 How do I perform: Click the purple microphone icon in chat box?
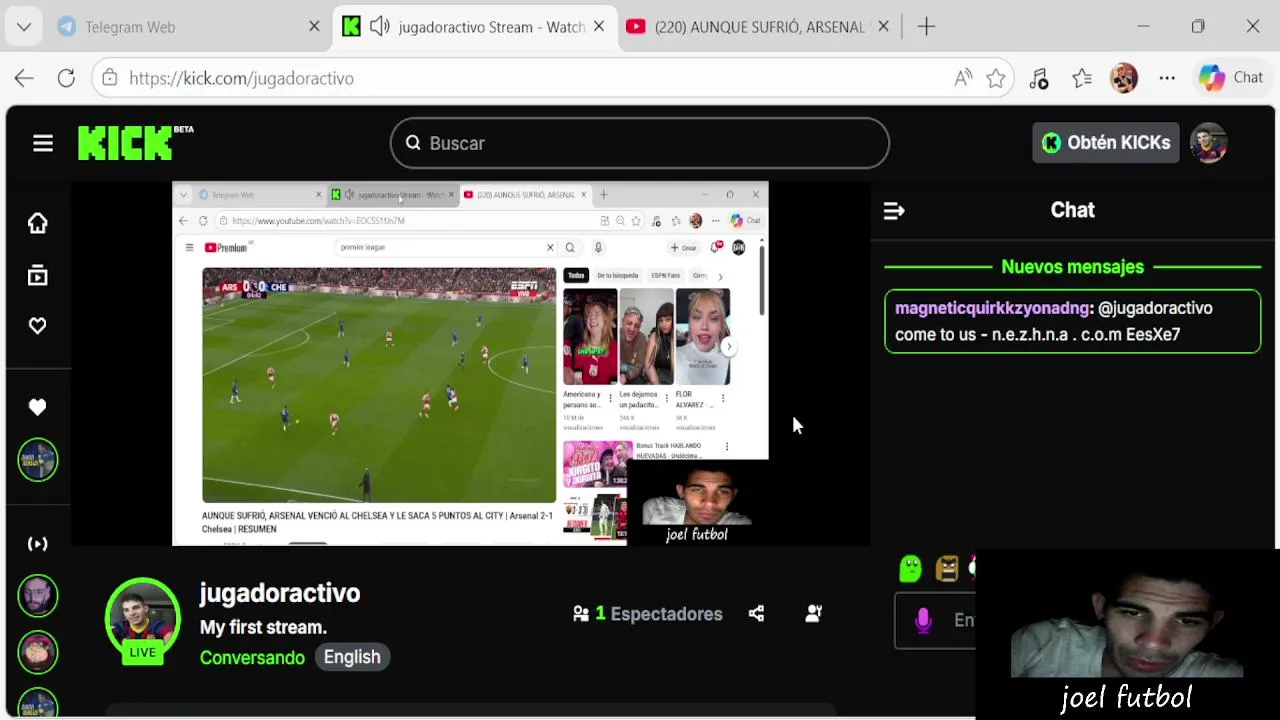click(x=923, y=621)
